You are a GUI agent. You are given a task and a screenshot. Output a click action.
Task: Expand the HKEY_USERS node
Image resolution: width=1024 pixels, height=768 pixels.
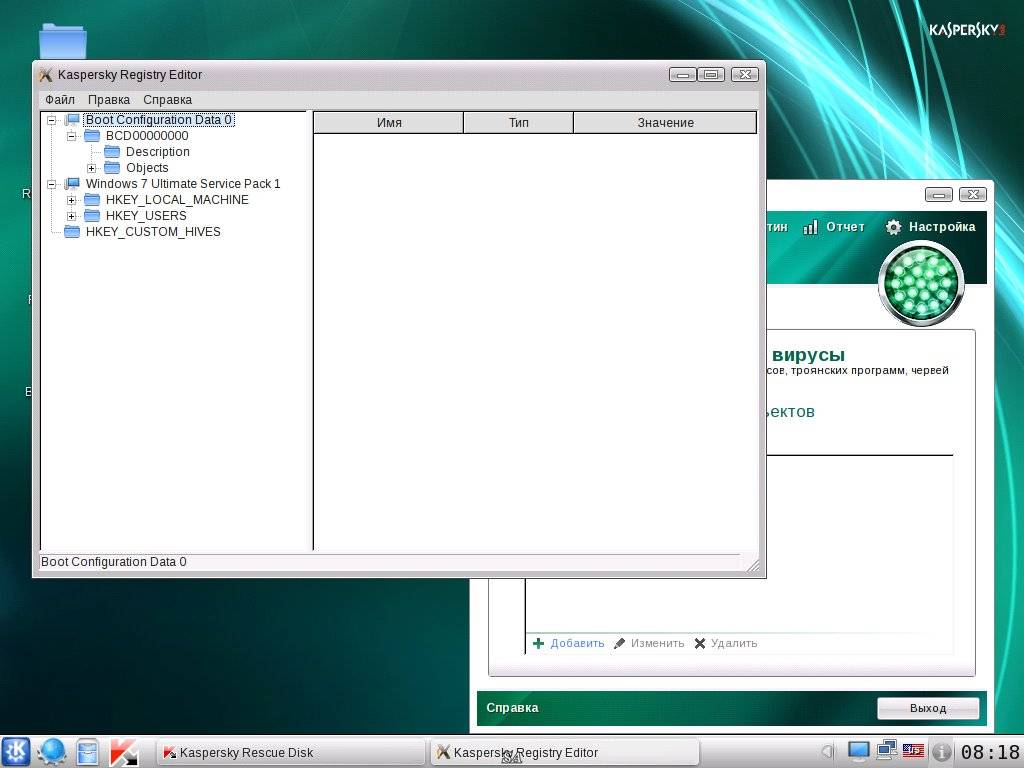click(x=72, y=216)
